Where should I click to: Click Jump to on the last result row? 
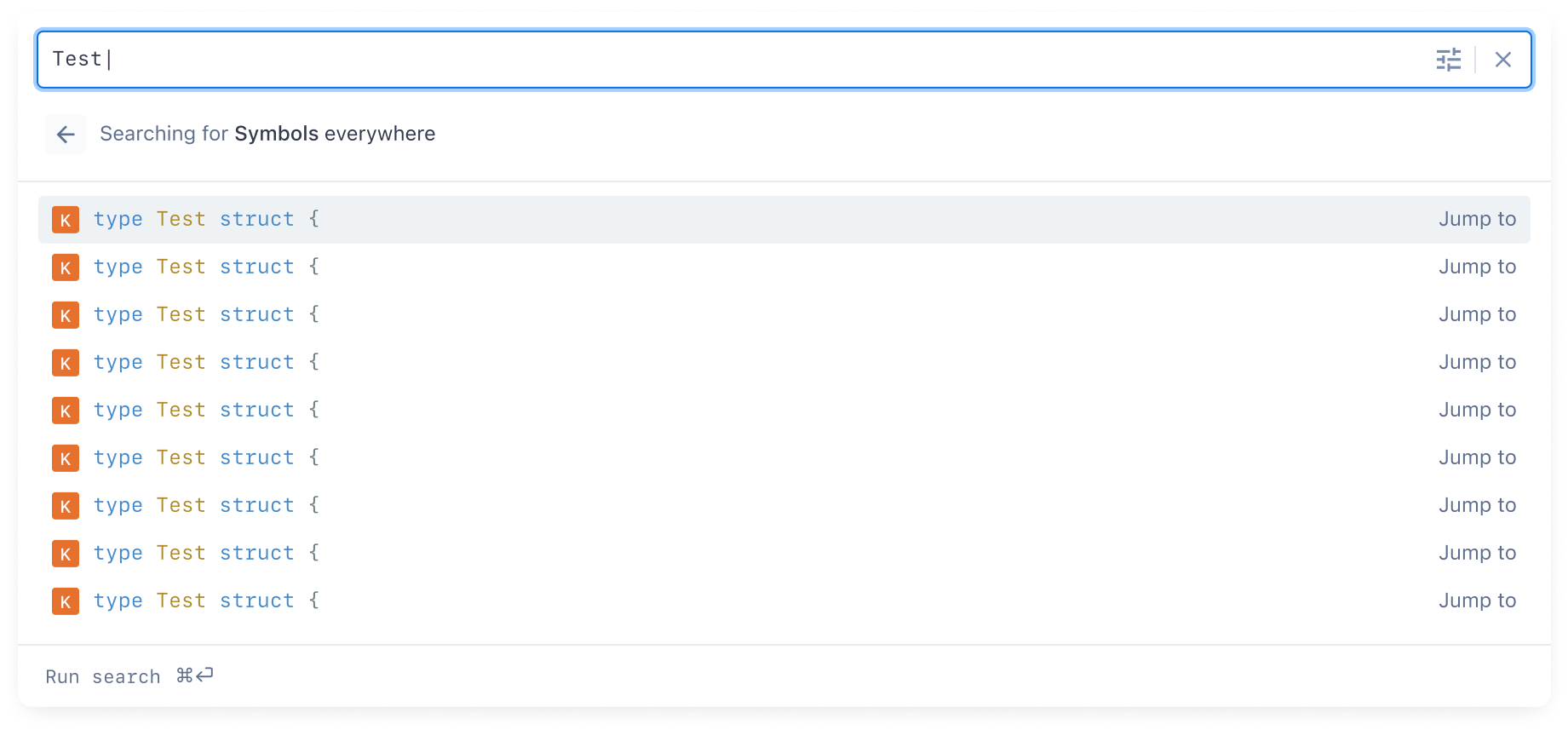tap(1478, 601)
